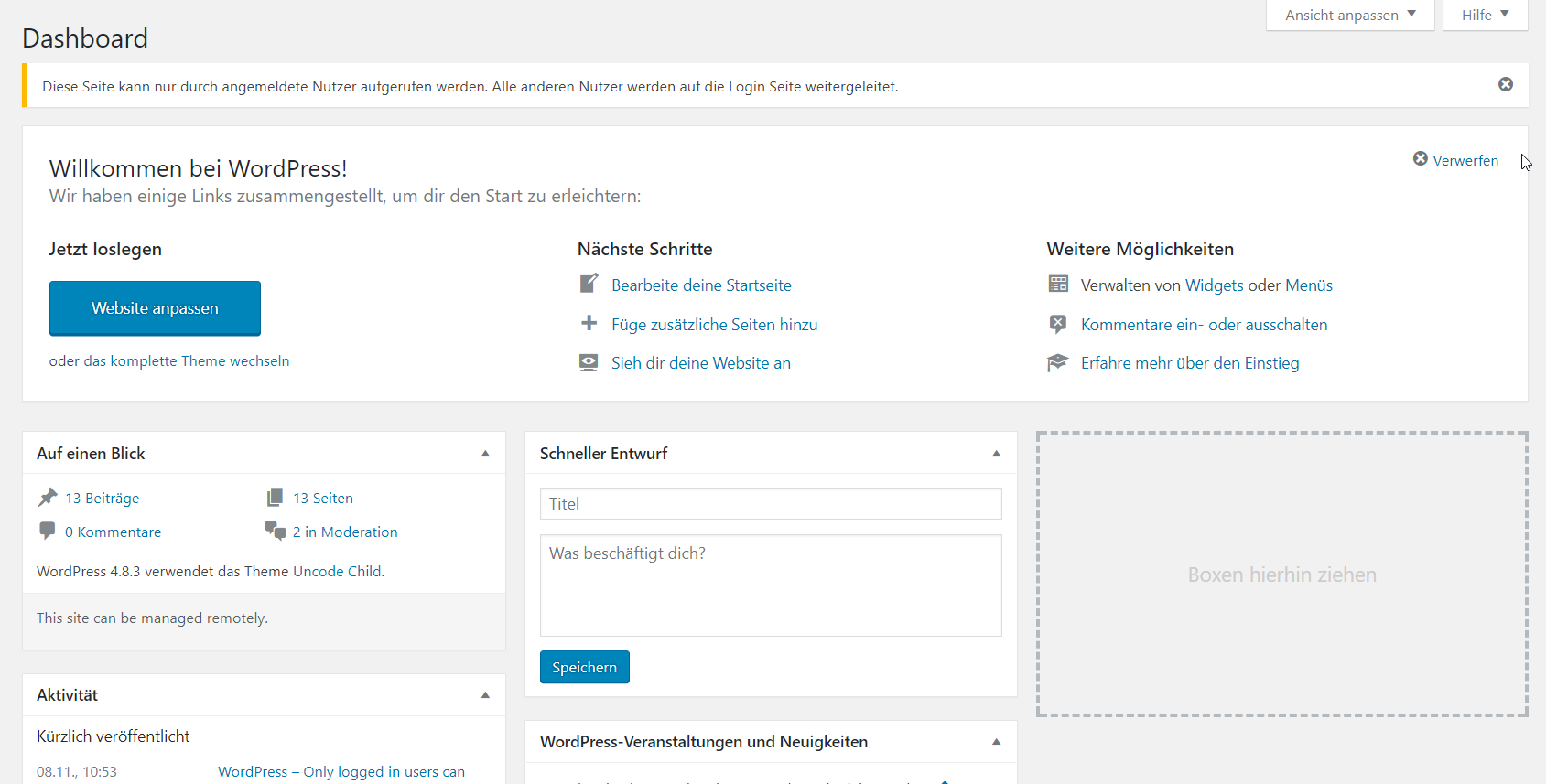The width and height of the screenshot is (1546, 784).
Task: Click the graduation cap icon beside Erfahre mehr
Action: tap(1057, 362)
